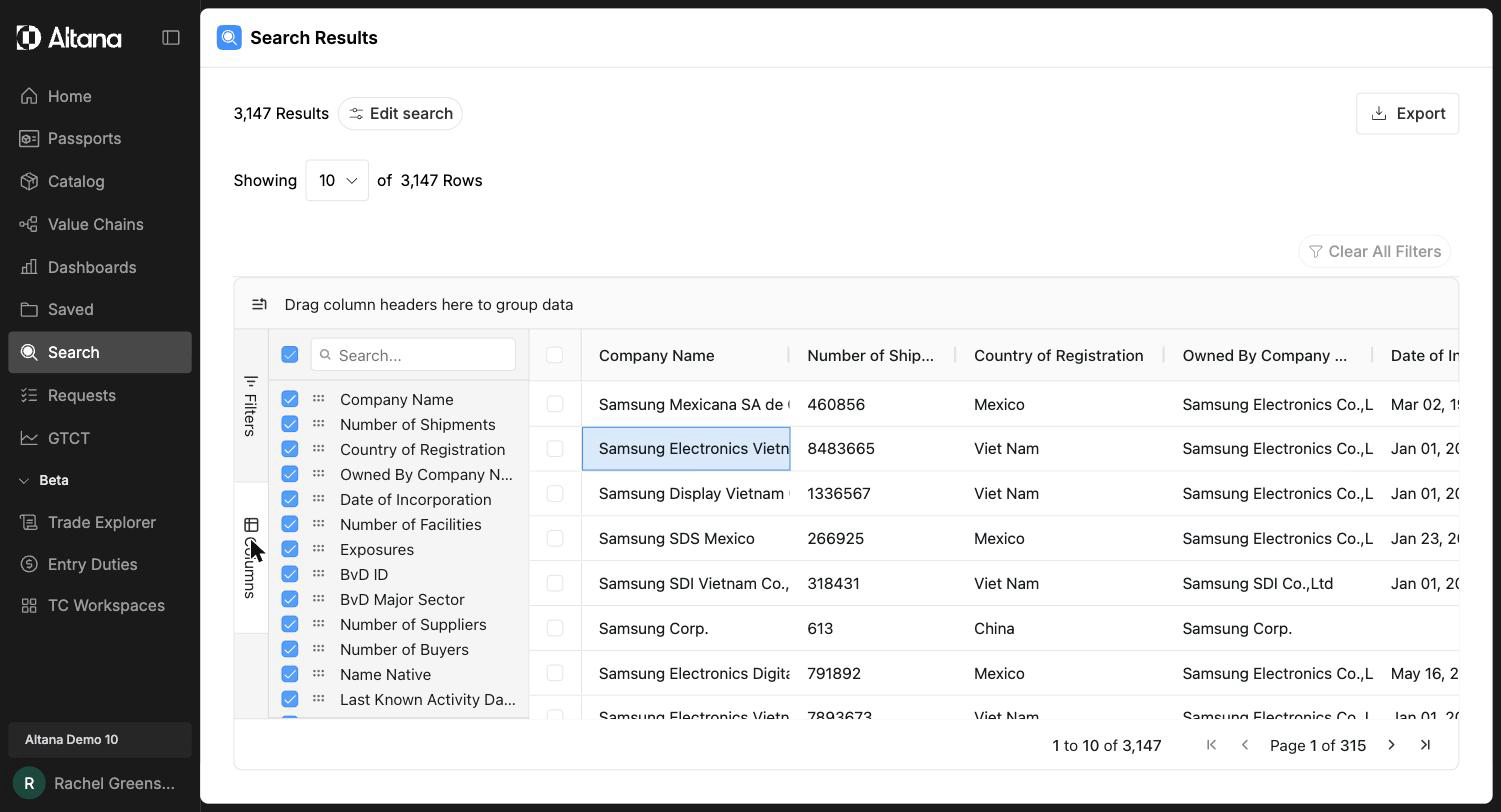
Task: Click the row group icon in grouping bar
Action: [259, 305]
